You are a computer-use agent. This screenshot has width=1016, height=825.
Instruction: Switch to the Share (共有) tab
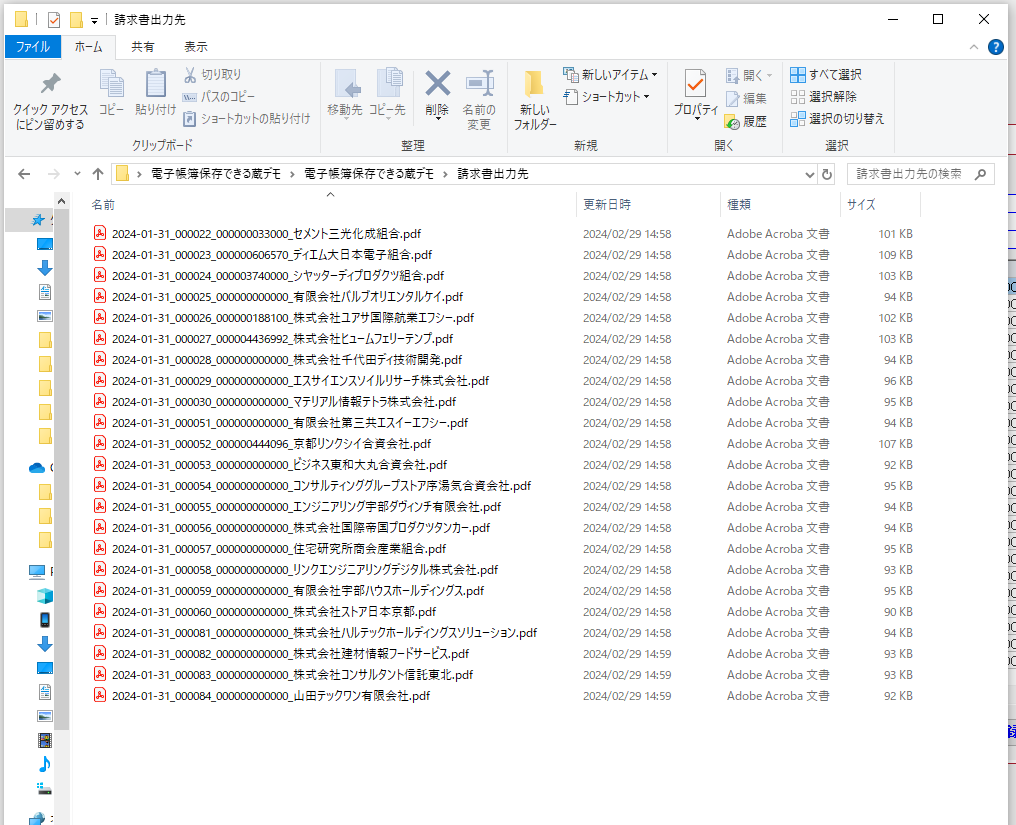point(143,47)
